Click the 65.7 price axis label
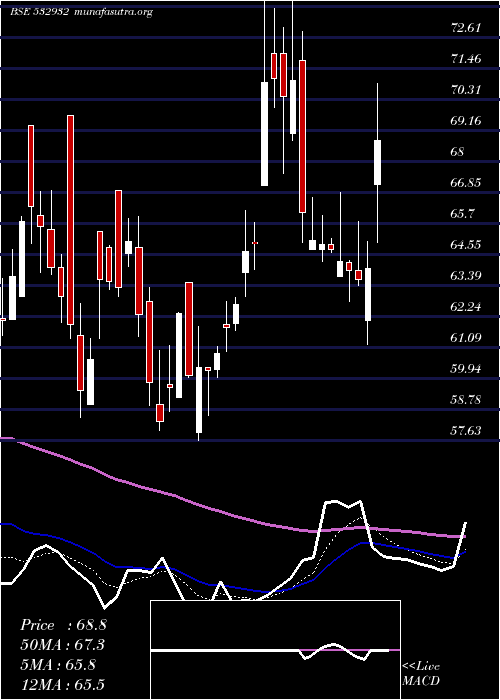 tap(463, 214)
